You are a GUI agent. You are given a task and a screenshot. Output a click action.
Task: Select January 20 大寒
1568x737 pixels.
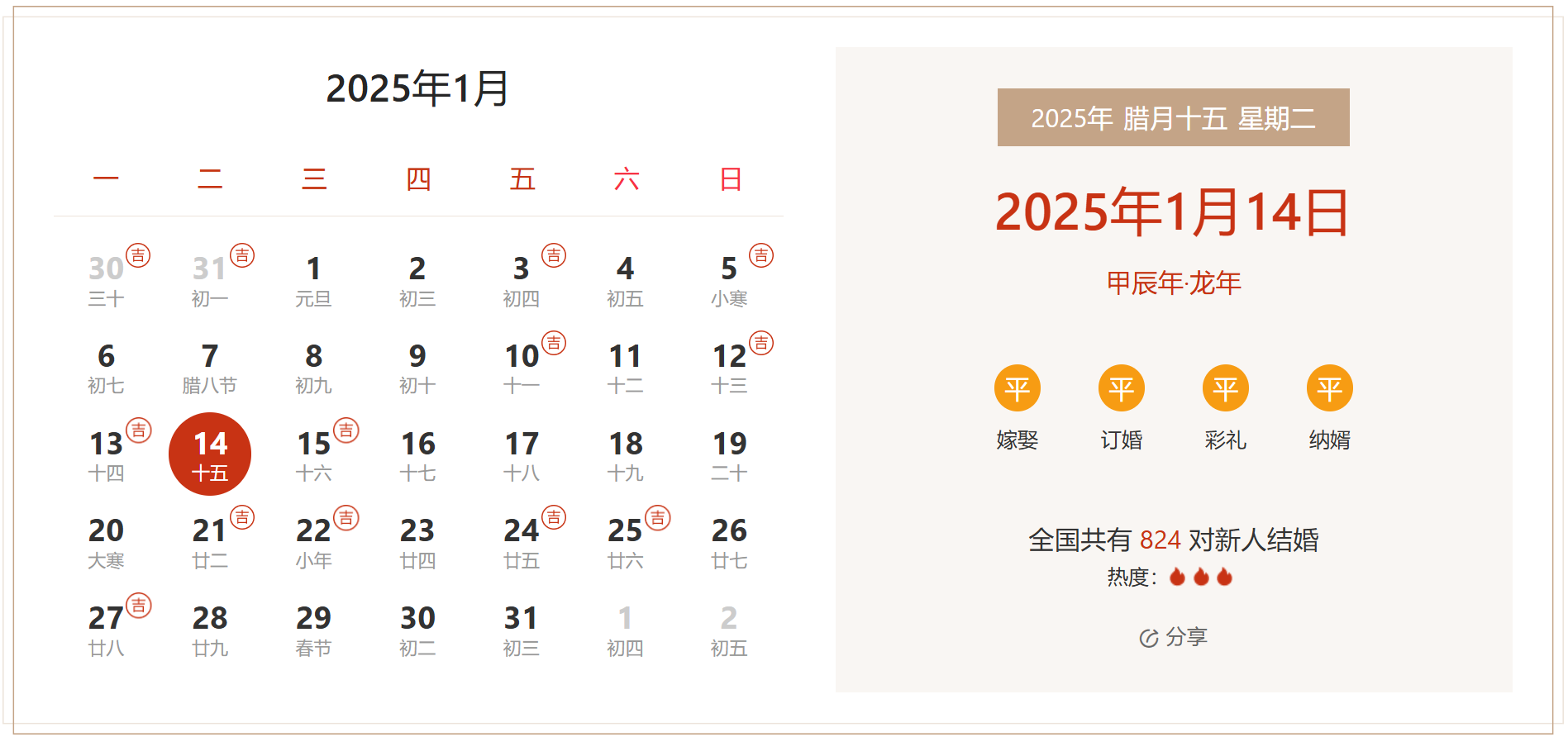[x=106, y=543]
